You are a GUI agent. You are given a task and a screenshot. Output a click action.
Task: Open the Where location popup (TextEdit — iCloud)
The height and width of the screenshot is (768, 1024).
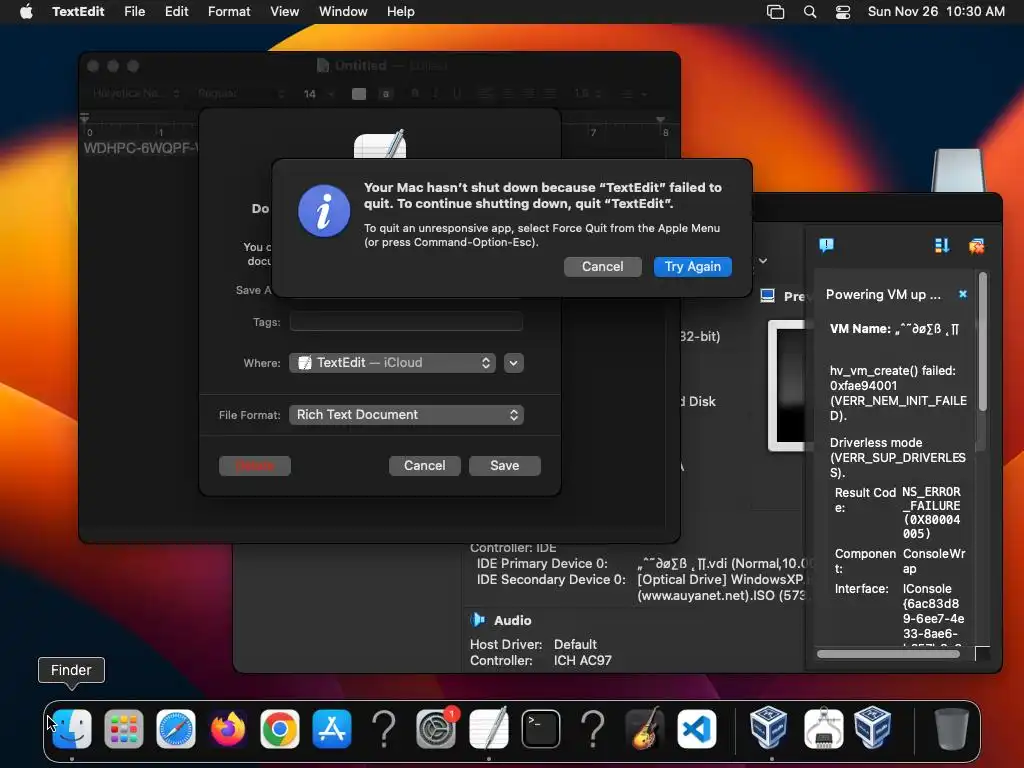pyautogui.click(x=392, y=362)
